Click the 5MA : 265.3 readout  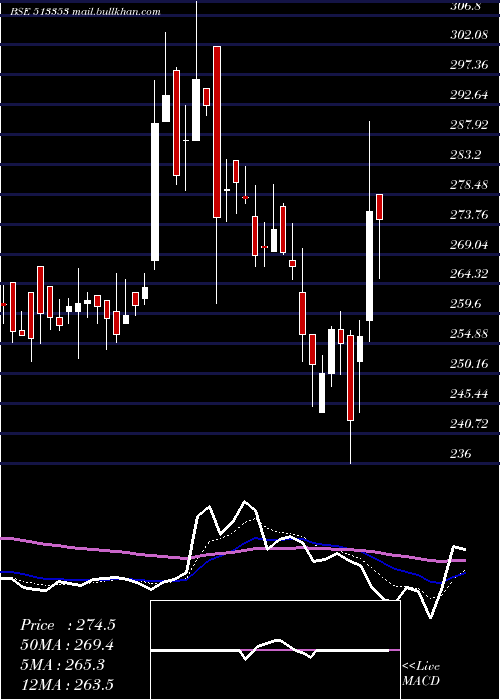tap(62, 665)
